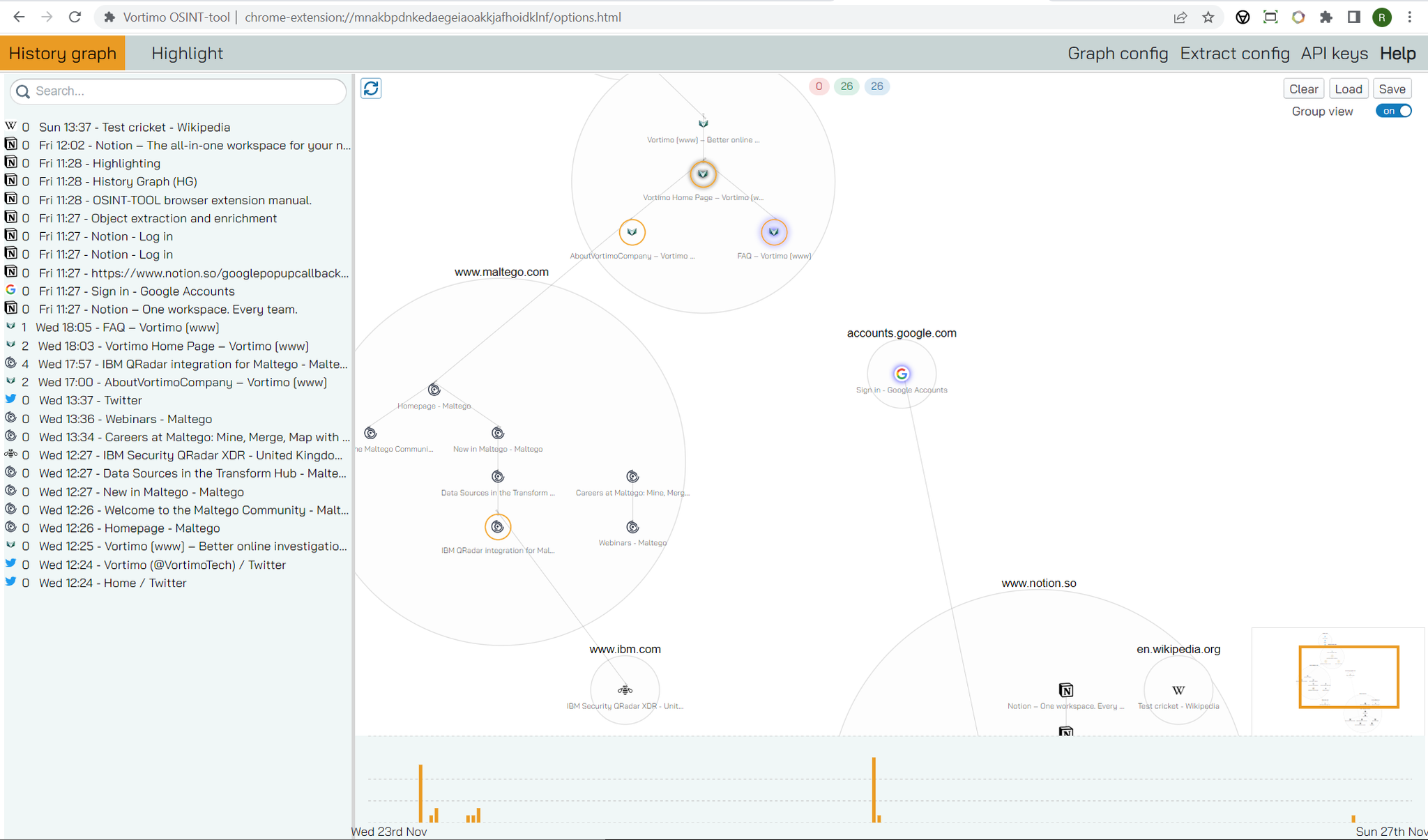Screen dimensions: 1428x840
Task: Click the AboutVortimoCompany graph node
Action: tap(632, 232)
